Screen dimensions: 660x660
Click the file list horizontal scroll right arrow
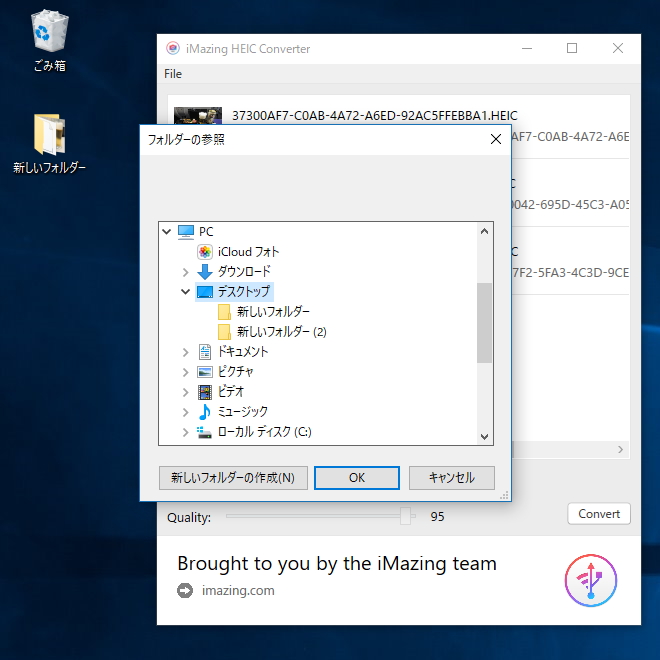click(x=620, y=450)
